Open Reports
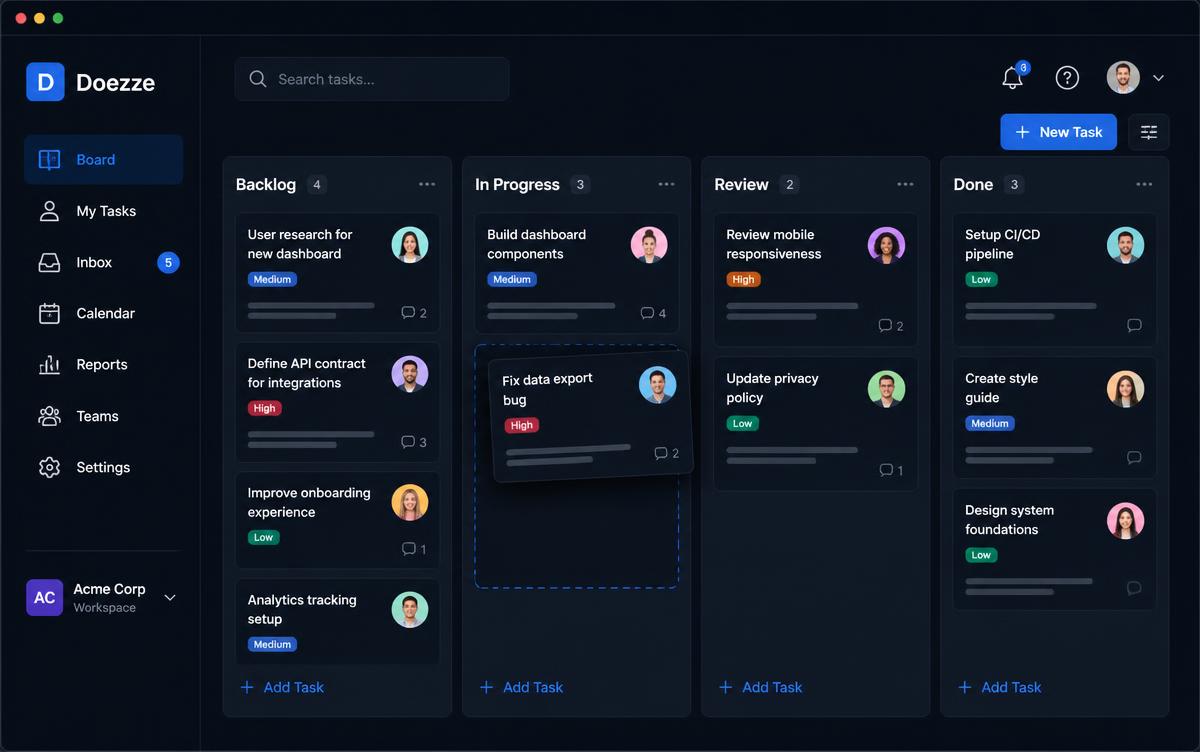Viewport: 1200px width, 752px height. (x=104, y=365)
